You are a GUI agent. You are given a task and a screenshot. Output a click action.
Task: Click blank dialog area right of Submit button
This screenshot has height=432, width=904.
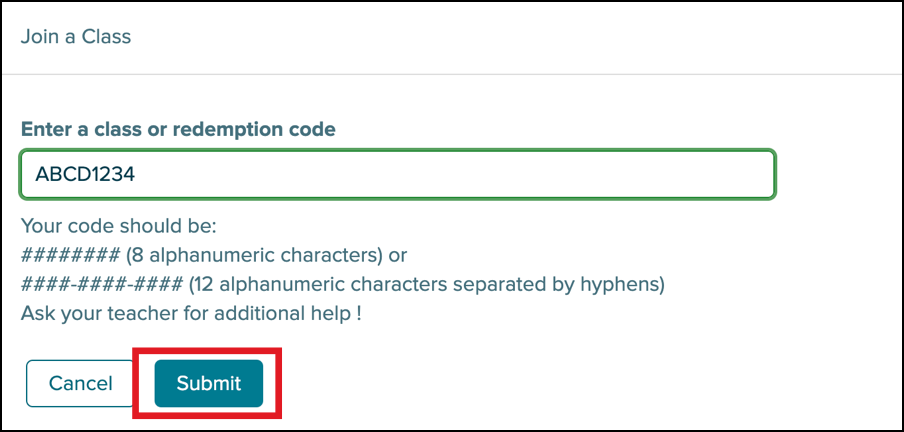(550, 383)
